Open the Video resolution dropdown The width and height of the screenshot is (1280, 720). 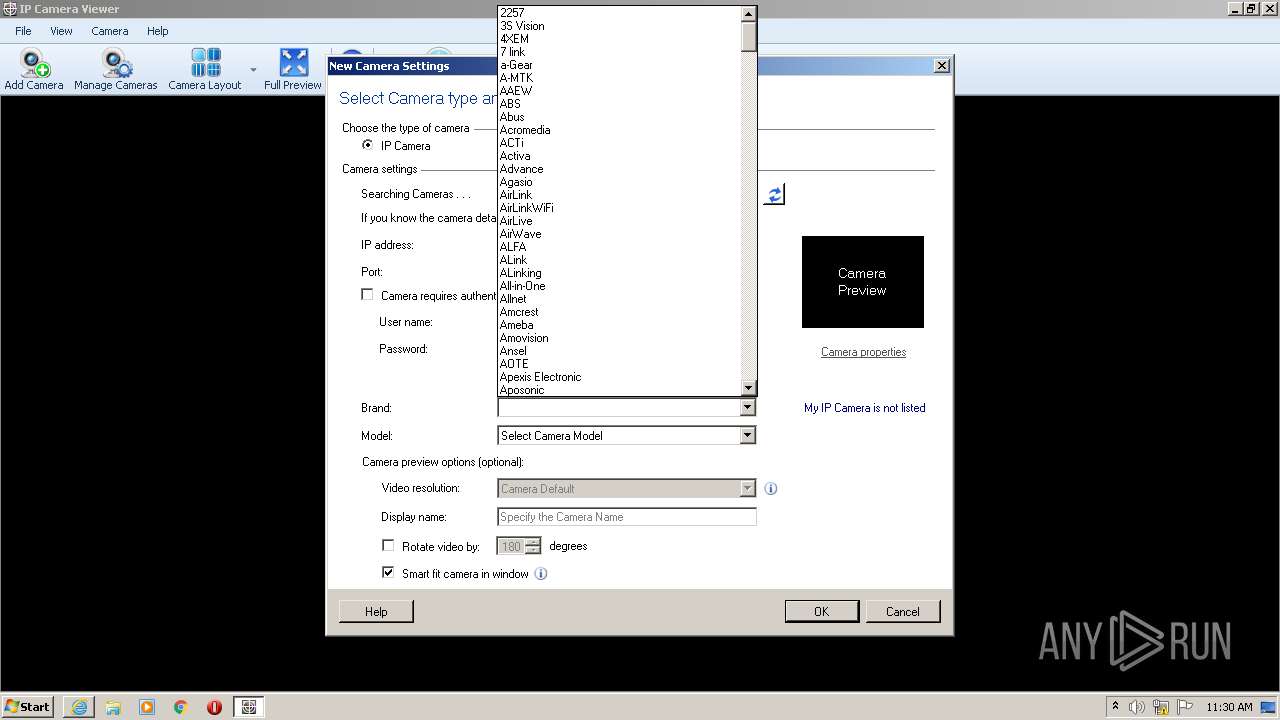747,489
